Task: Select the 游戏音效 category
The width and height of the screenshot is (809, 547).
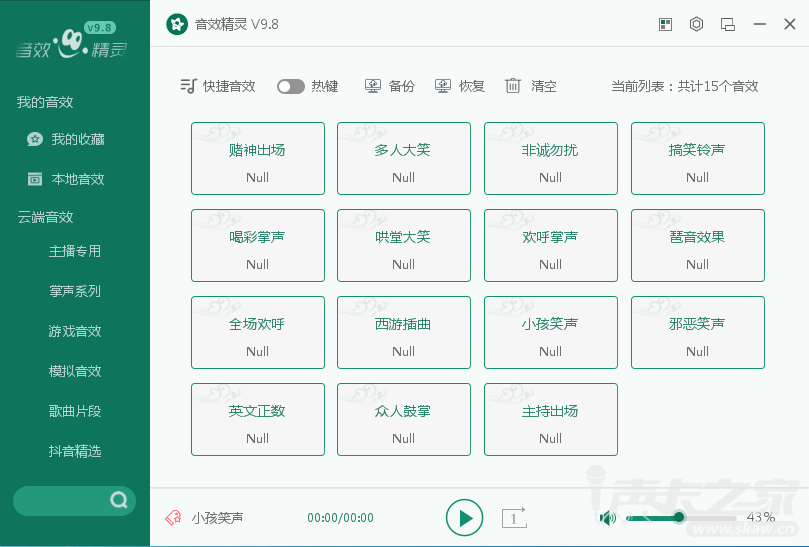Action: 75,331
